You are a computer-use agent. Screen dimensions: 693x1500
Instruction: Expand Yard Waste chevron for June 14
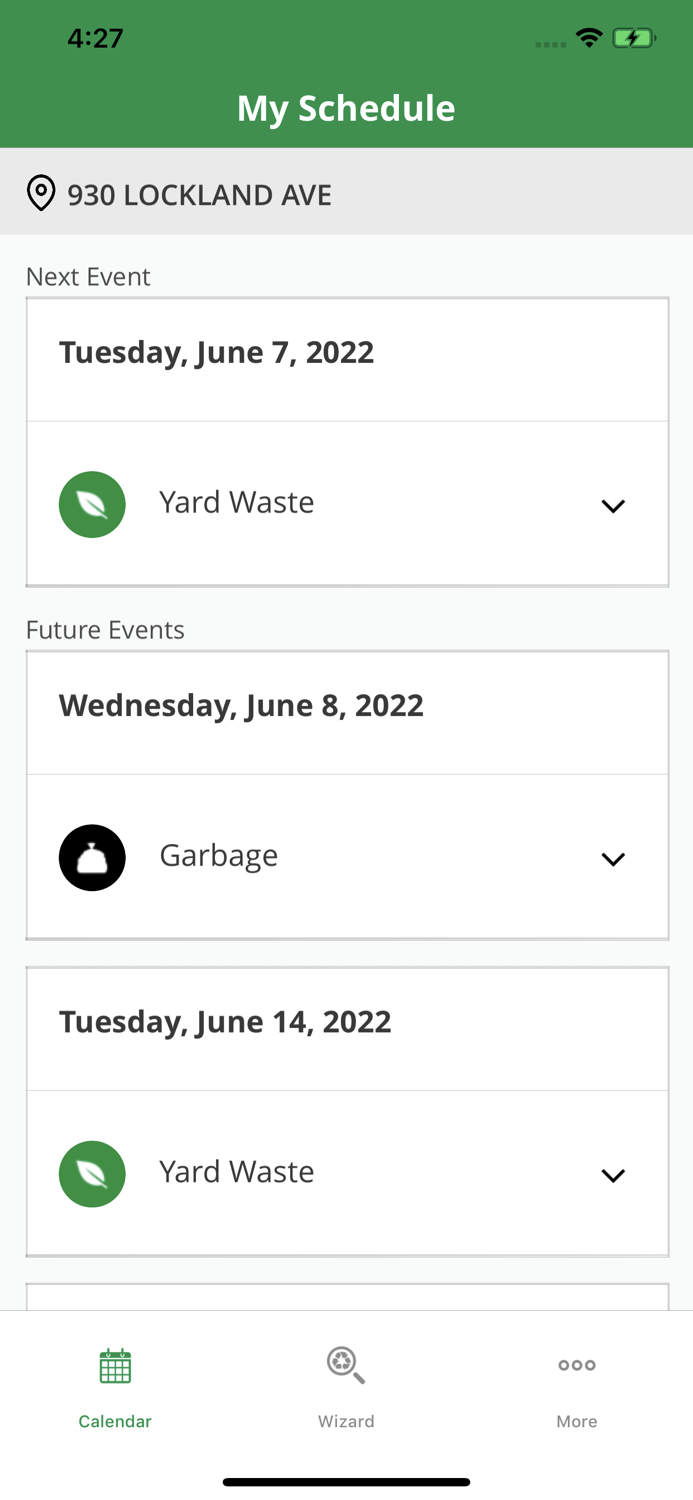(x=613, y=1175)
